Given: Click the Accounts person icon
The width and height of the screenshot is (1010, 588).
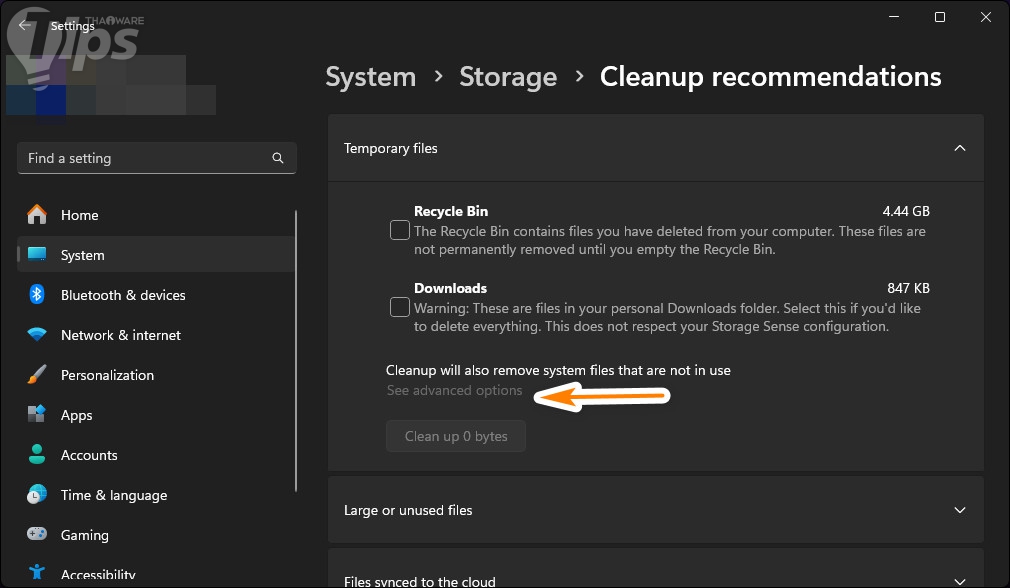Looking at the screenshot, I should tap(37, 455).
